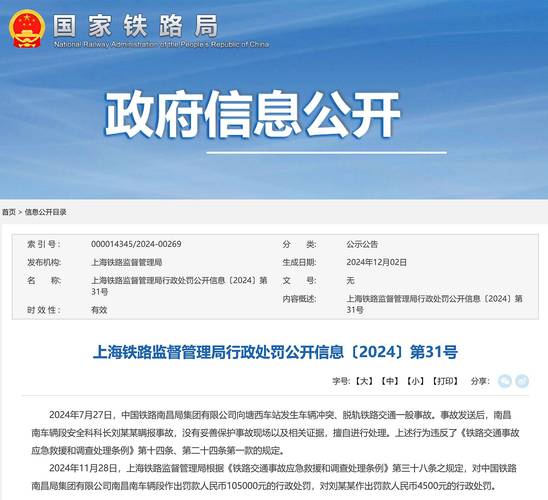
Task: Set font size to 中
Action: click(390, 381)
